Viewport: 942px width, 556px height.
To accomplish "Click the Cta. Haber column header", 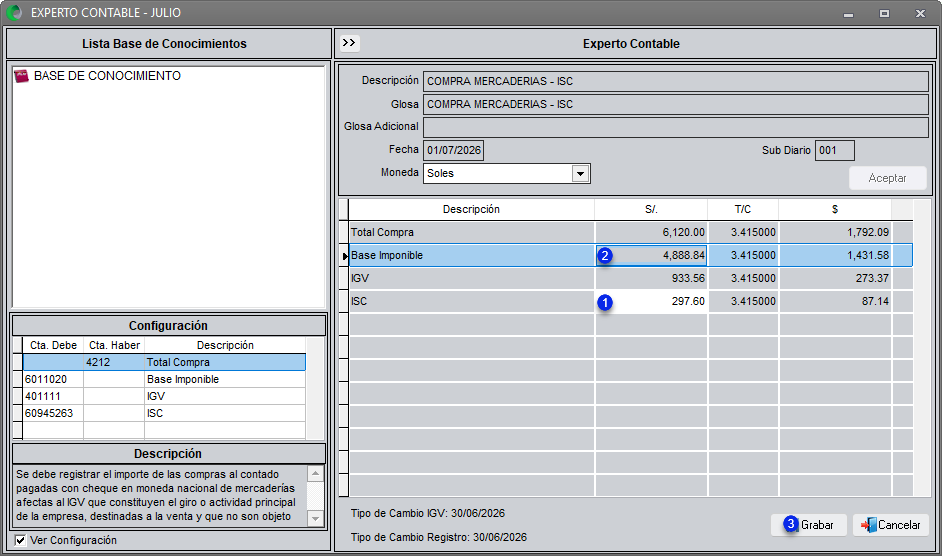I will 114,345.
